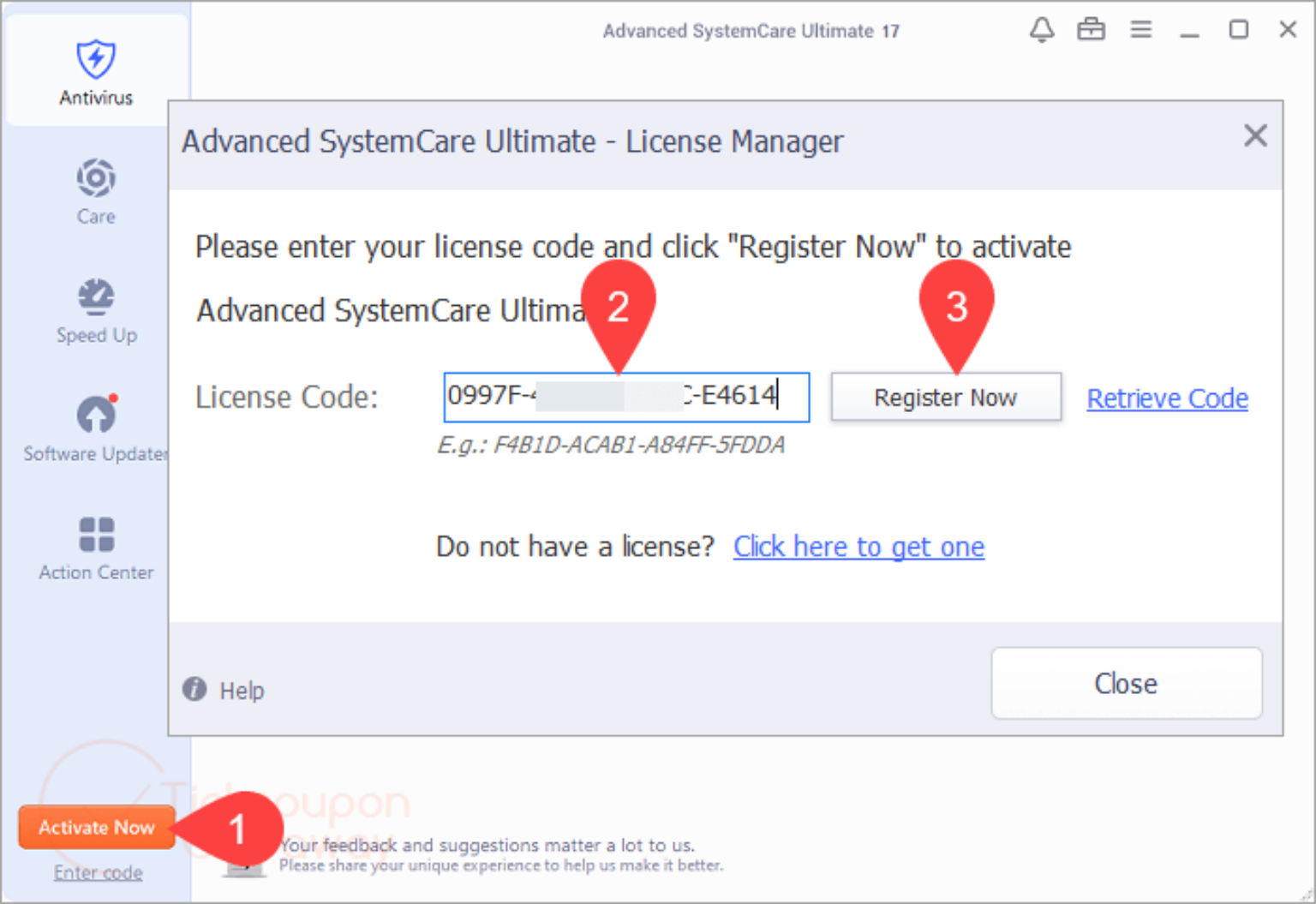Open the gift box promotions icon
Viewport: 1316px width, 904px height.
1092,29
